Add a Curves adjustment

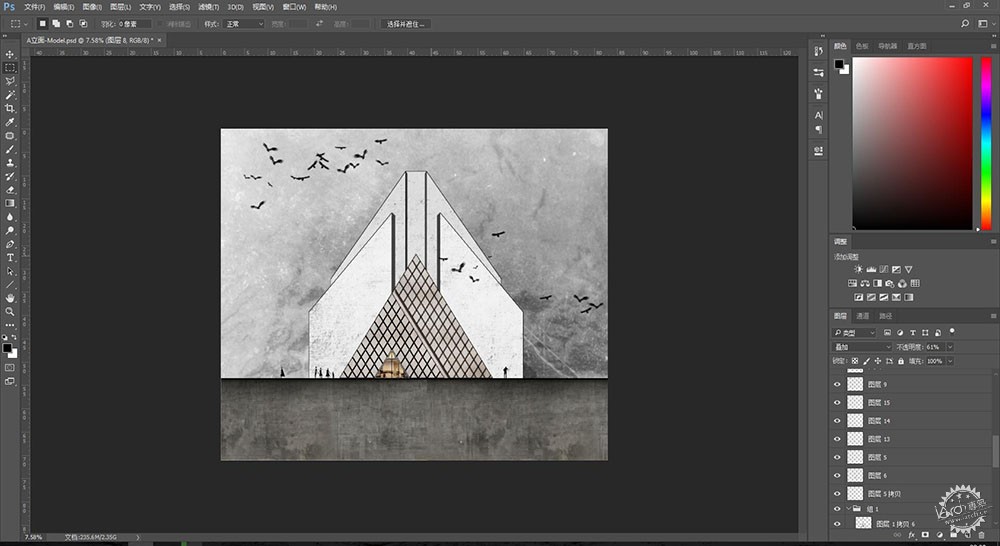click(883, 269)
